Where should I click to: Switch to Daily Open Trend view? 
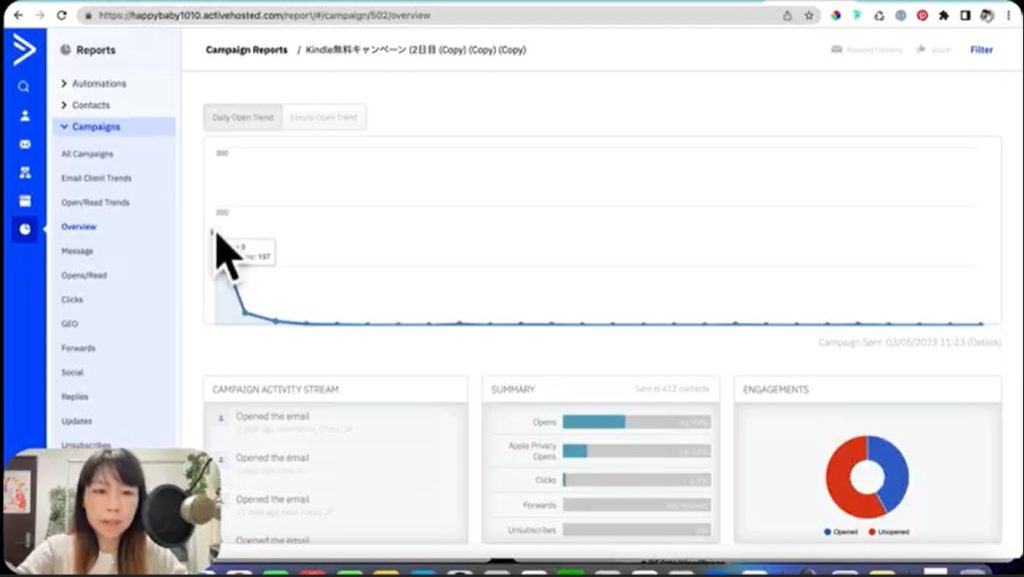click(x=242, y=118)
